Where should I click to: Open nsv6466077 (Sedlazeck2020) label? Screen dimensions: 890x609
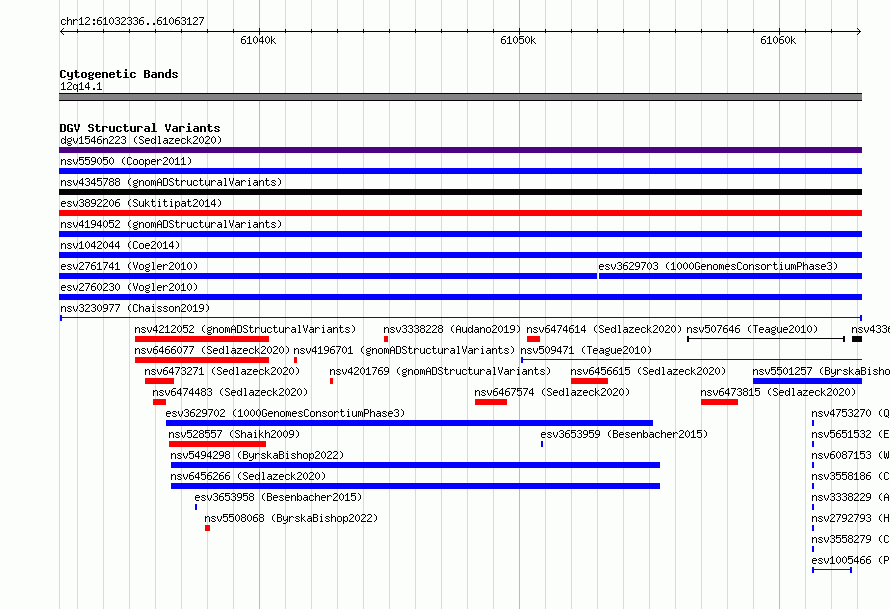point(212,350)
